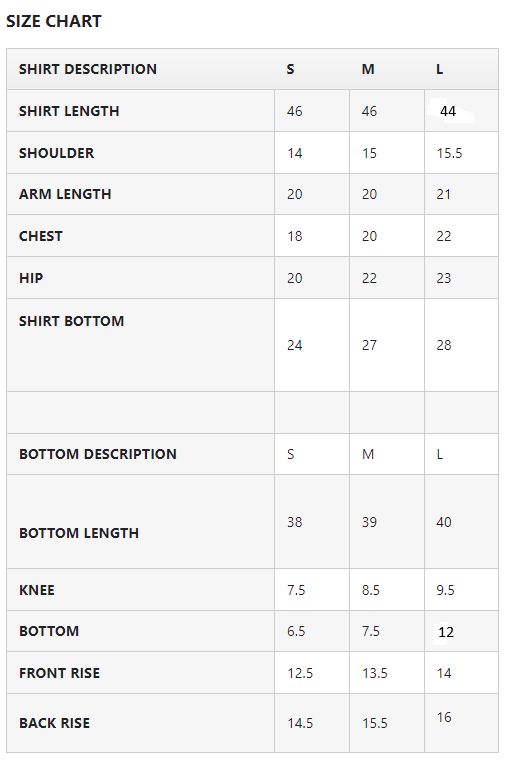Click the 15.5 shoulder value for L
The image size is (517, 770).
point(449,153)
